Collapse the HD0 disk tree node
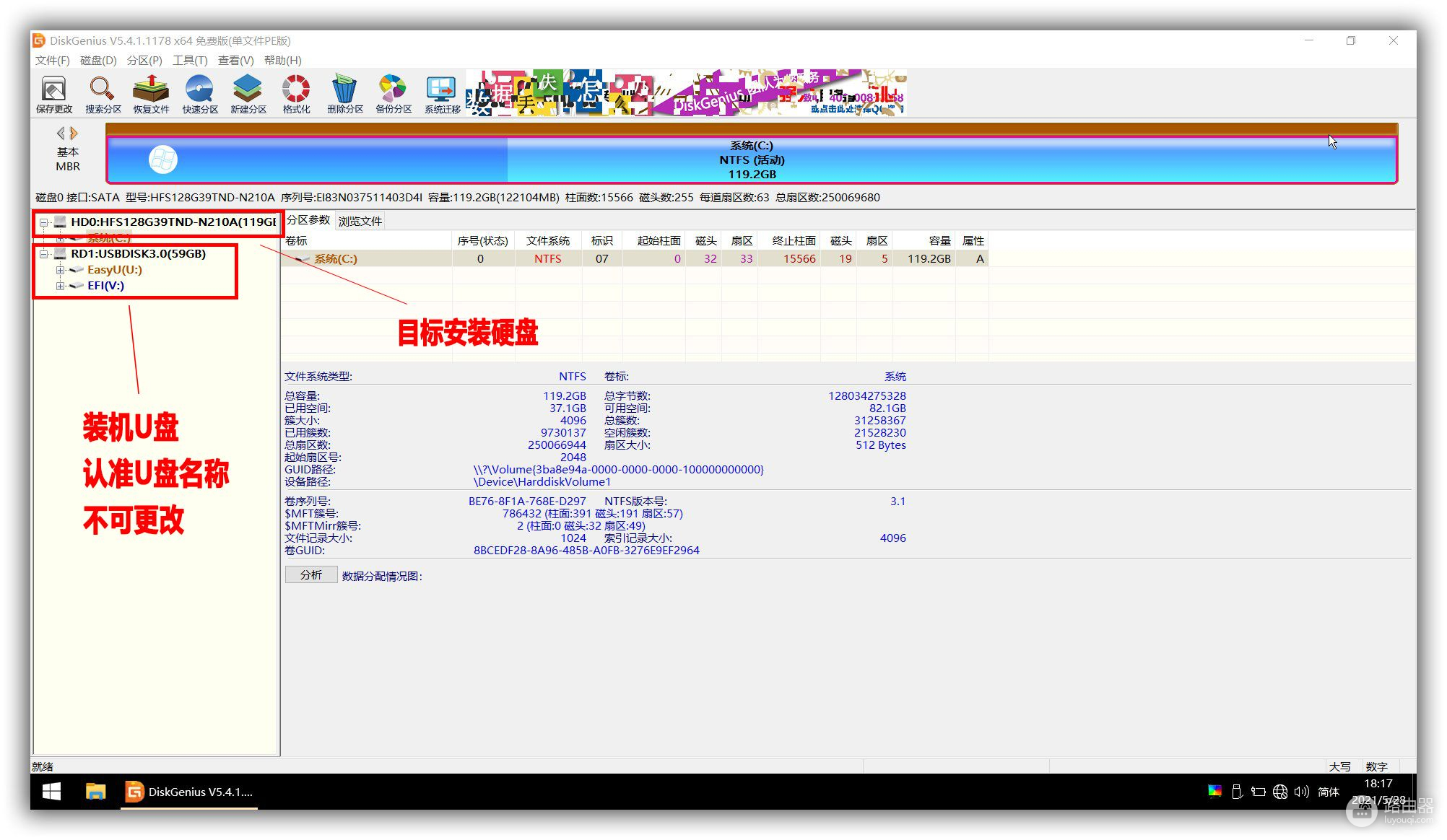This screenshot has width=1447, height=840. (44, 222)
